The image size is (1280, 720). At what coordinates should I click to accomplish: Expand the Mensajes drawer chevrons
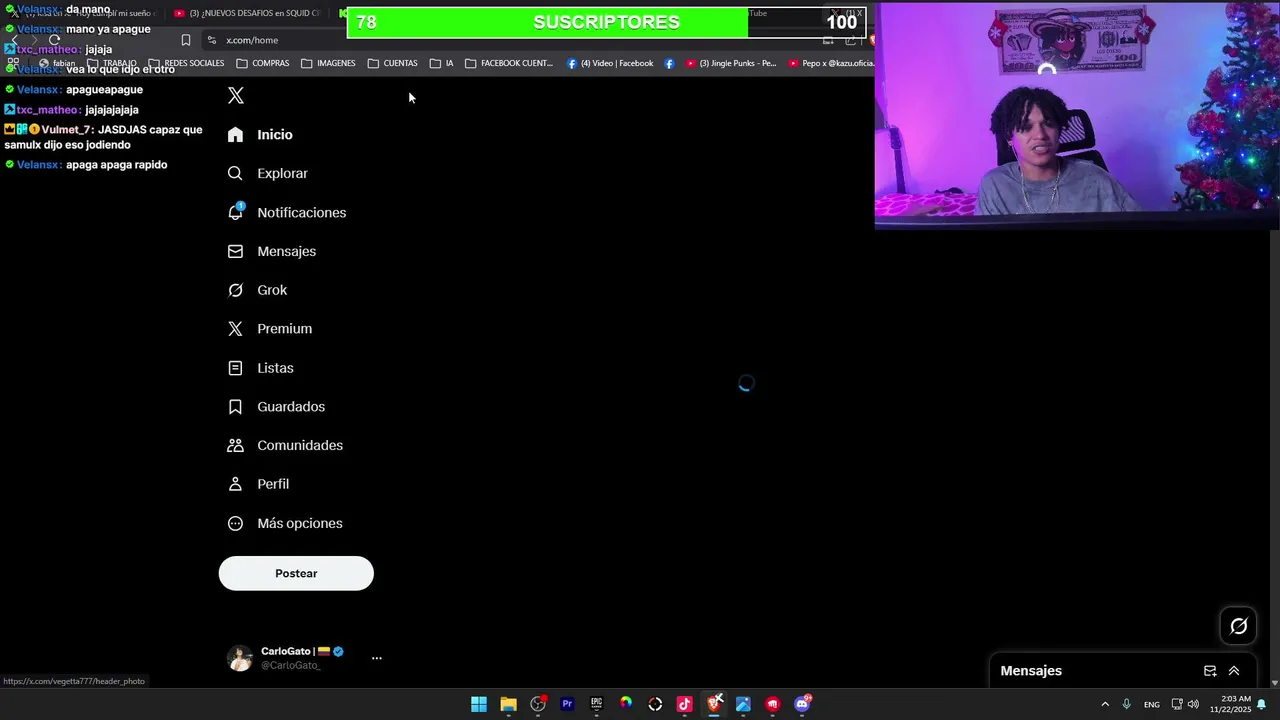(x=1234, y=671)
